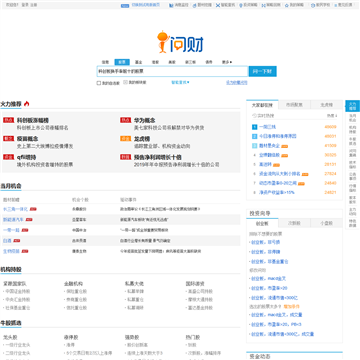Sort hot searches by the 热度 arrow

coord(332,116)
